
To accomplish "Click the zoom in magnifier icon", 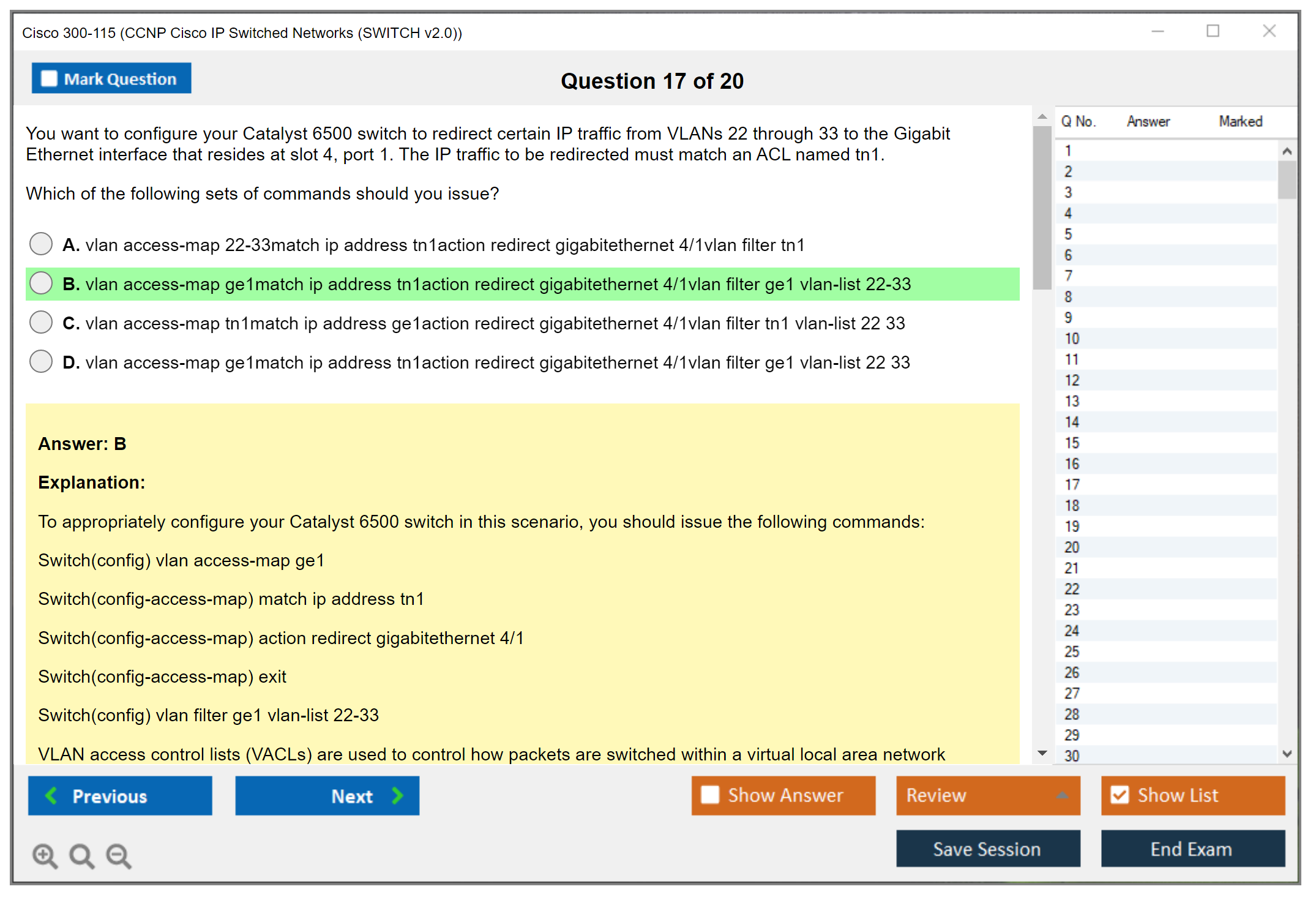I will [x=45, y=855].
